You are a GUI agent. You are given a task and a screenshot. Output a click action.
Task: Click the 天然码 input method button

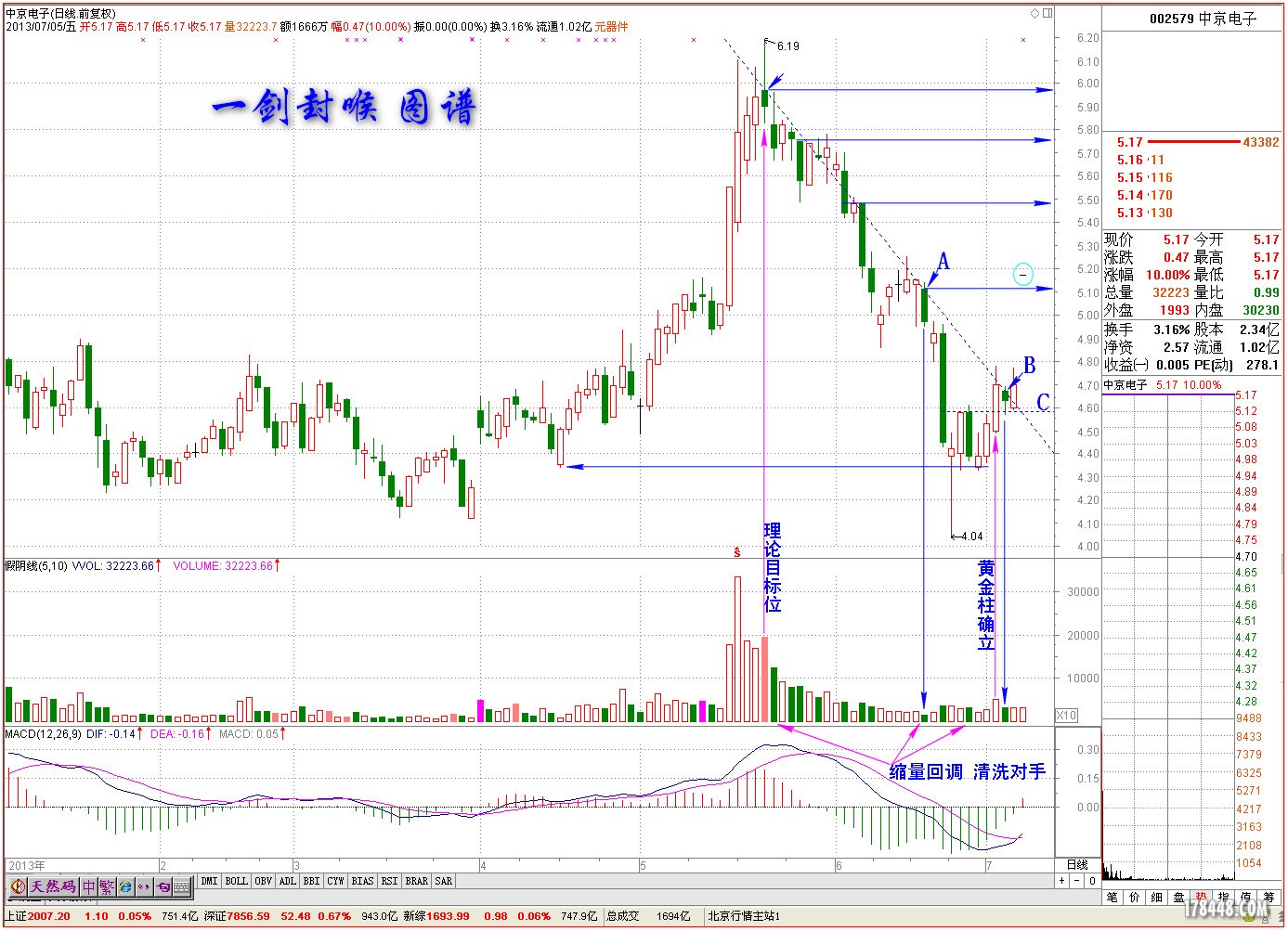53,886
